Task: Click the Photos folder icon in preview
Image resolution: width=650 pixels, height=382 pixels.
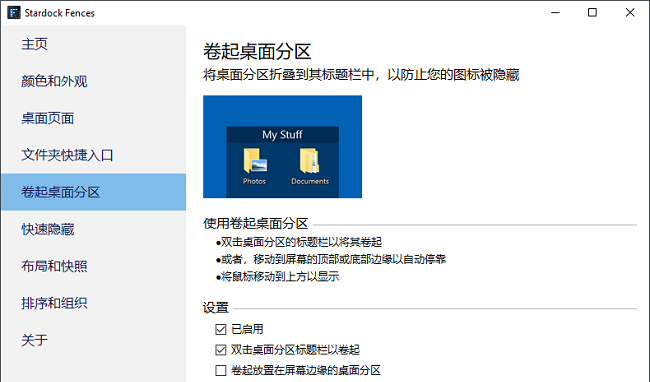Action: [x=255, y=161]
